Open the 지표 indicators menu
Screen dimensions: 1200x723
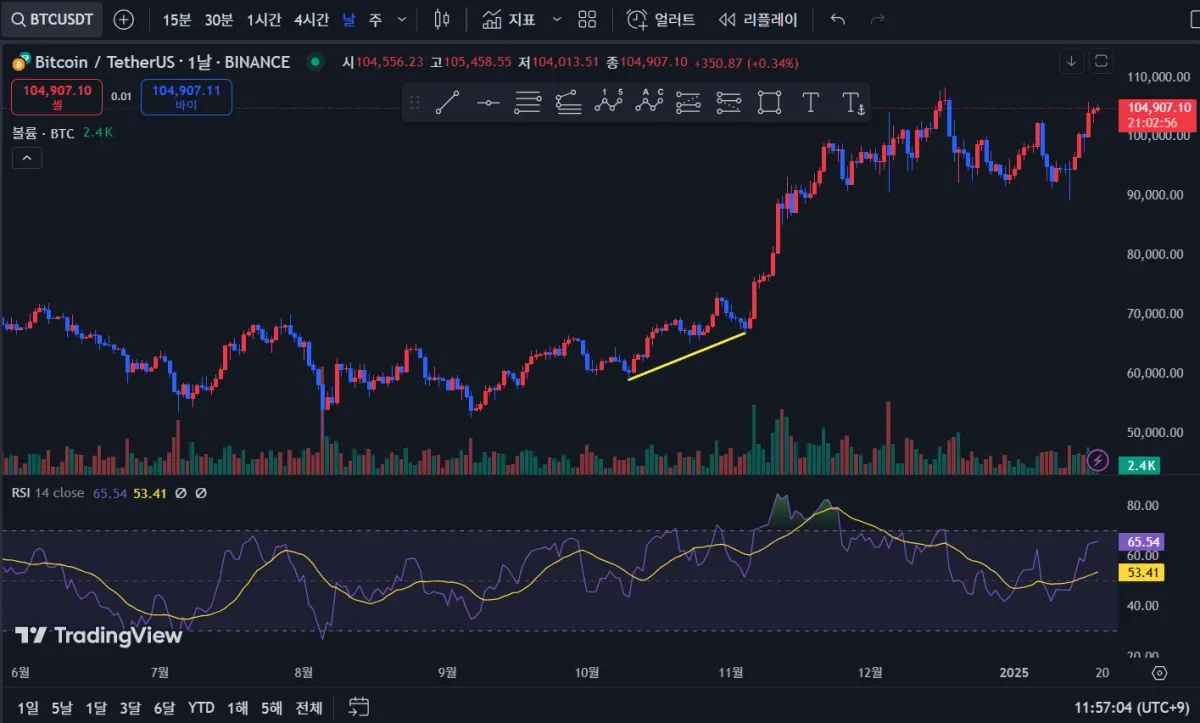509,19
